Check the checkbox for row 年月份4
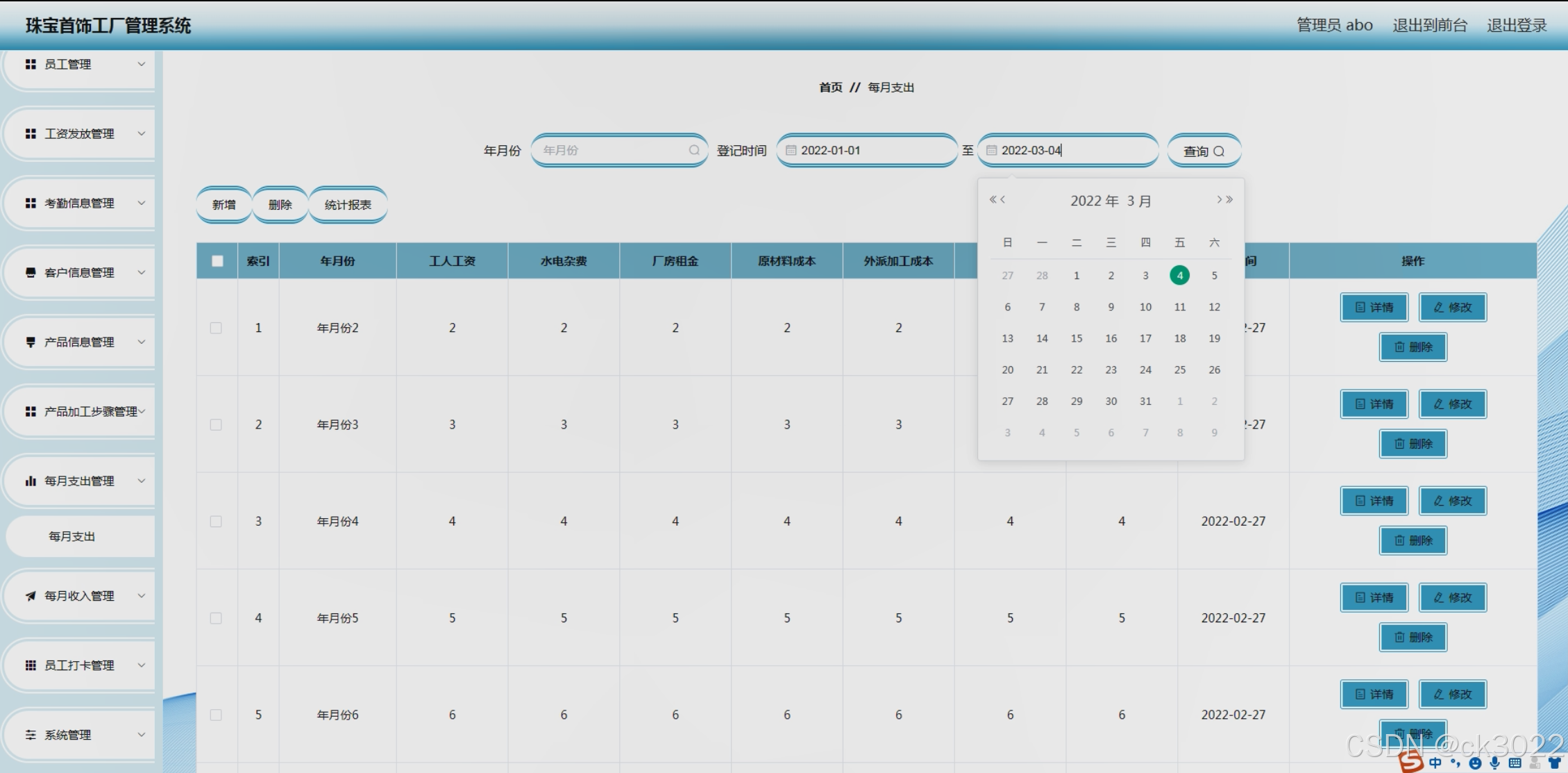This screenshot has width=1568, height=773. pos(216,522)
